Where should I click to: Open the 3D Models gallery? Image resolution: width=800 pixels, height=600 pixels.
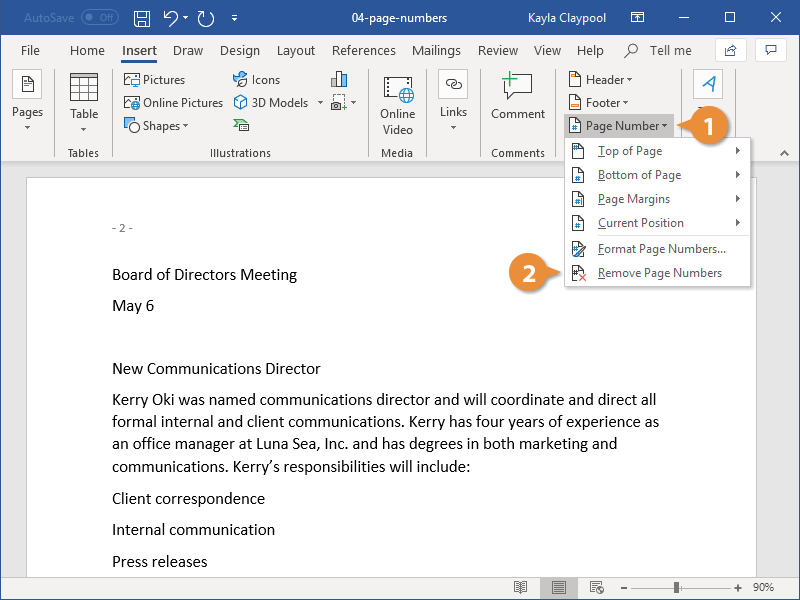(271, 103)
